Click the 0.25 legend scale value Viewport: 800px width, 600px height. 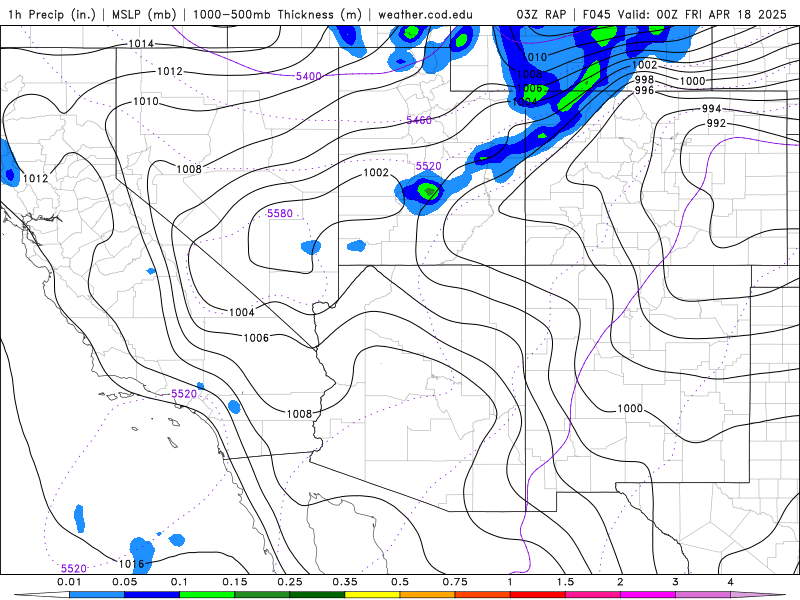click(290, 582)
